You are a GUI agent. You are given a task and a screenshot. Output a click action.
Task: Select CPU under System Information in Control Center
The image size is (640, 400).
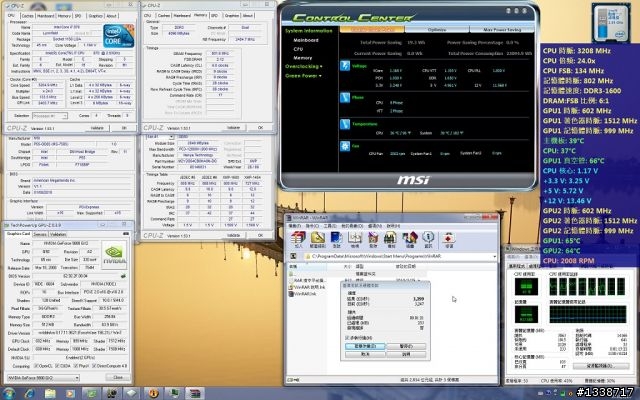[298, 49]
